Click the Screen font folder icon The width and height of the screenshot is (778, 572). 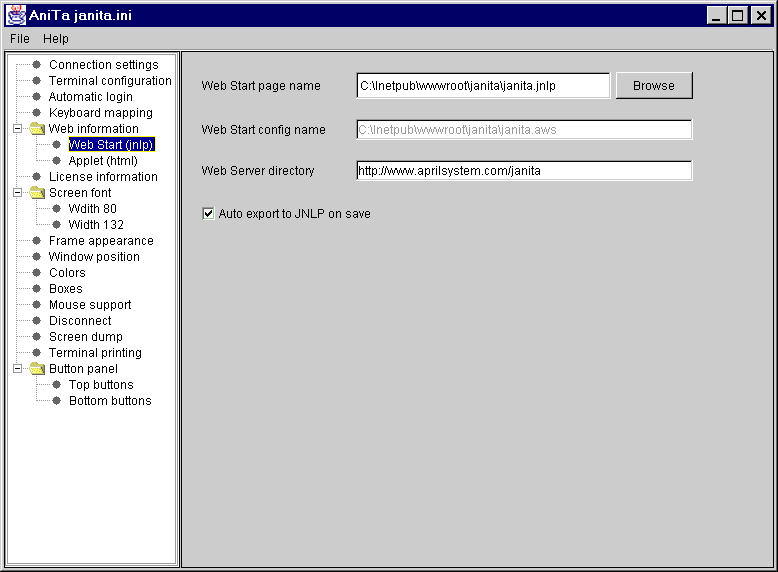(37, 193)
